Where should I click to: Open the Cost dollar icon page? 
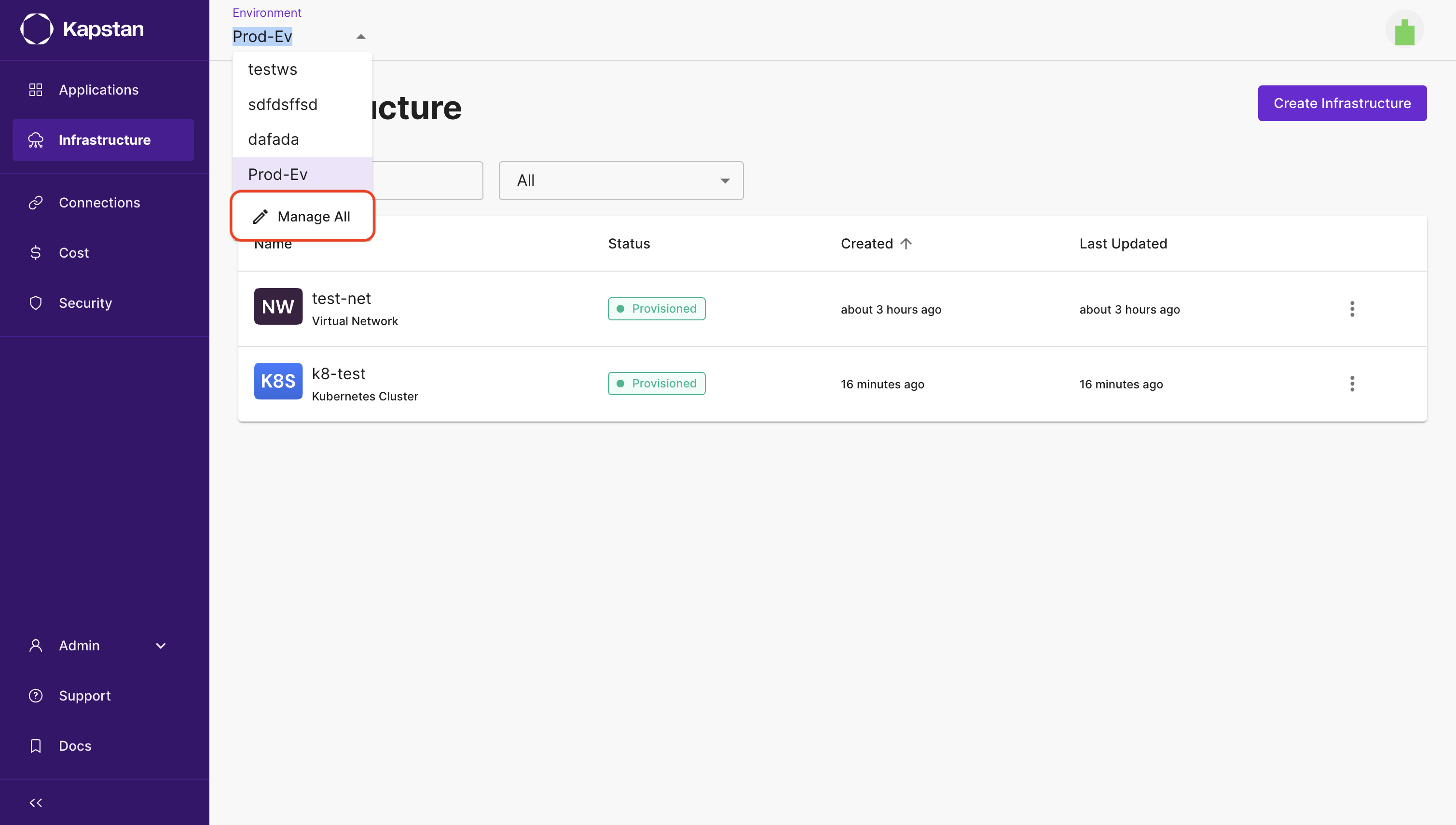point(36,253)
